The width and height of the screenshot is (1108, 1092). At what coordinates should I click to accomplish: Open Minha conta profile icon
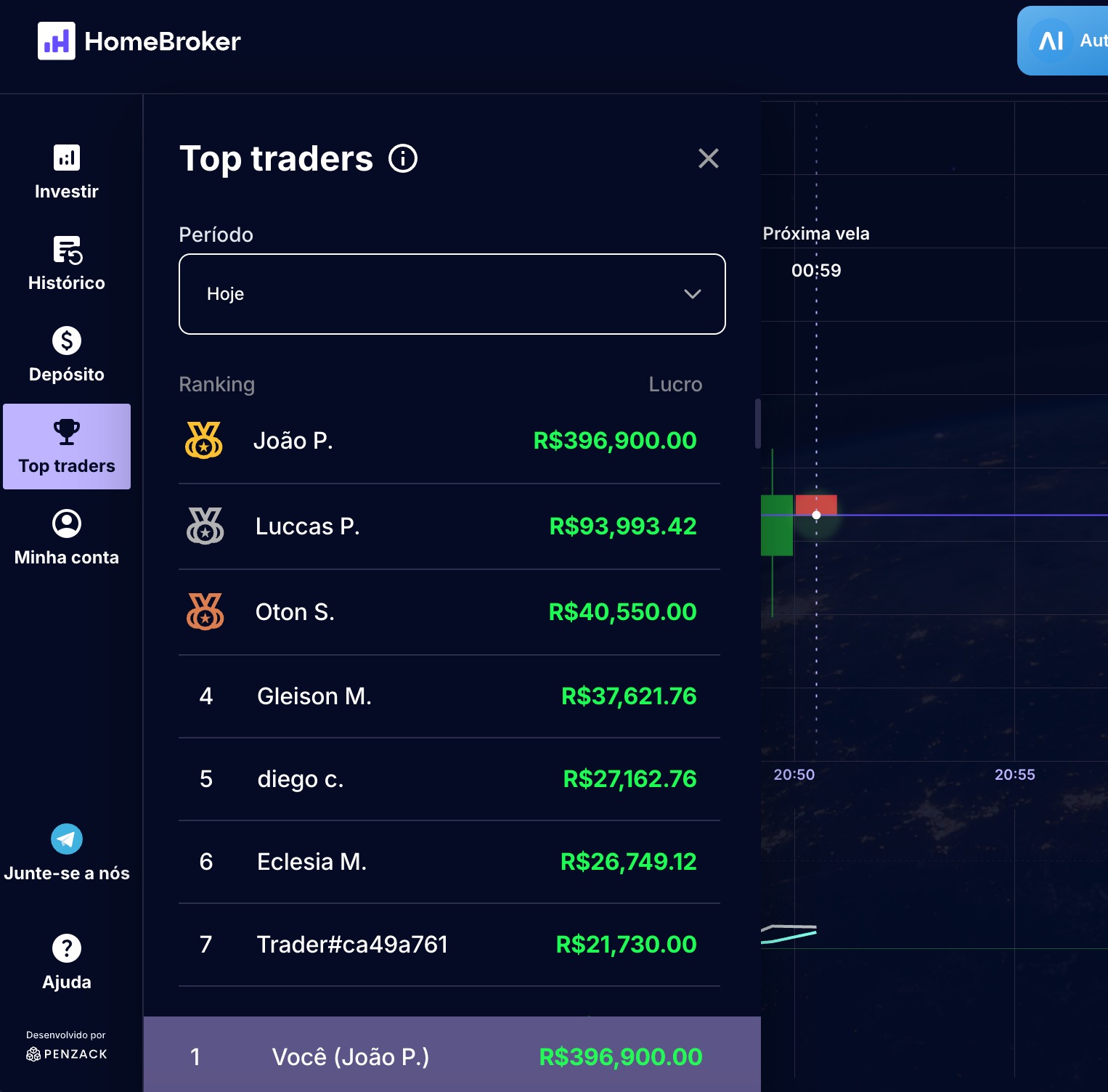(67, 523)
